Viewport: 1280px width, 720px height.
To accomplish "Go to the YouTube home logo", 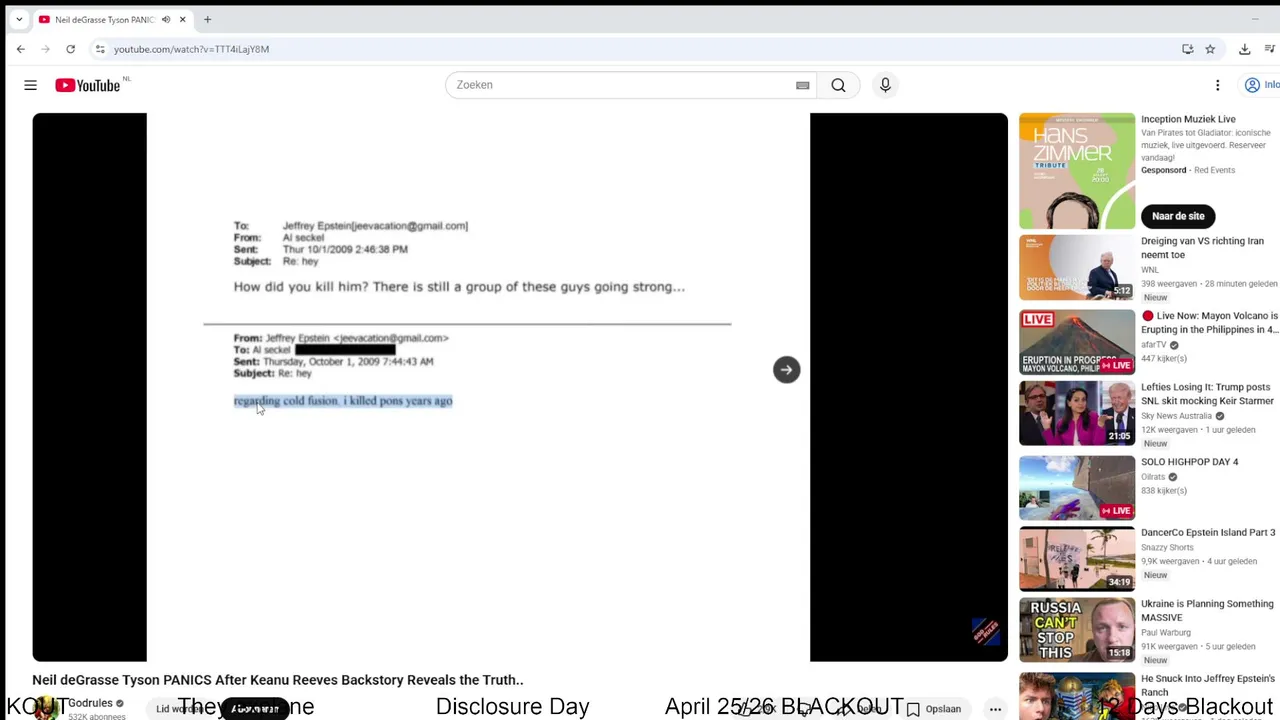I will pos(88,85).
